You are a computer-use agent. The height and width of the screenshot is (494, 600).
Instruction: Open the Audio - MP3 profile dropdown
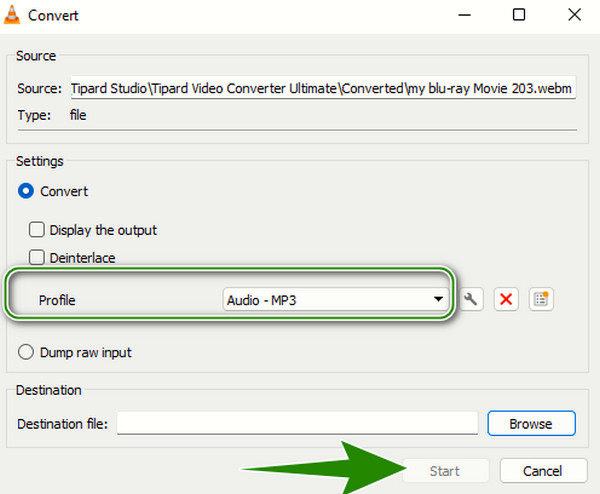tap(336, 300)
